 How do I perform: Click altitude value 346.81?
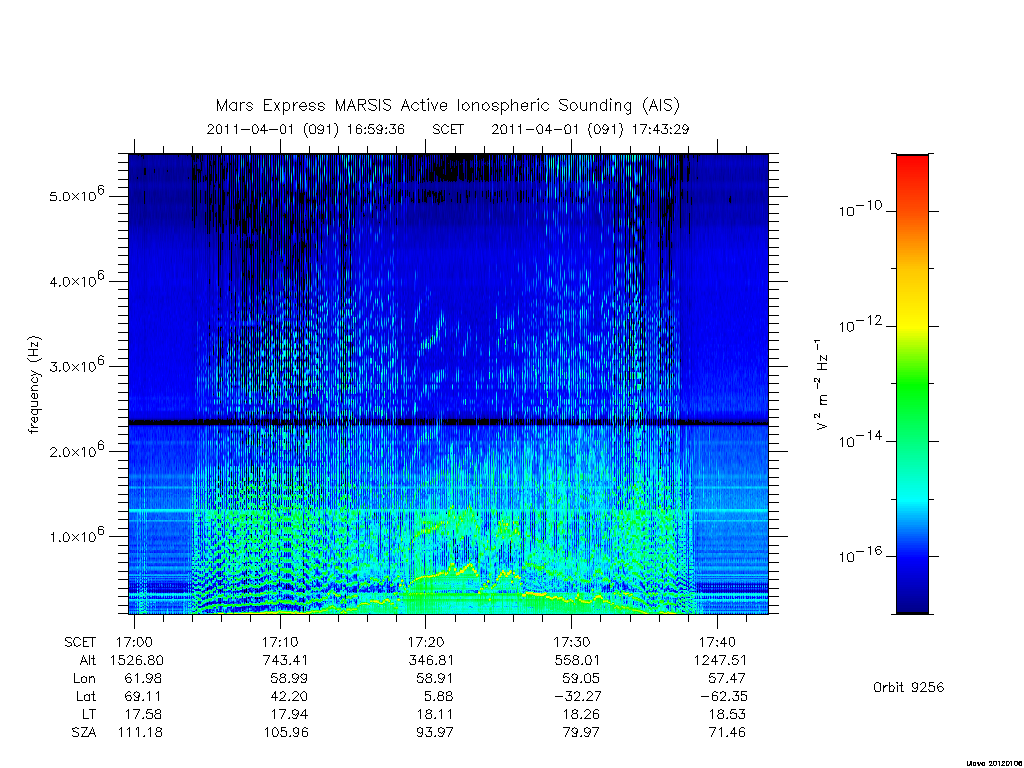point(431,660)
